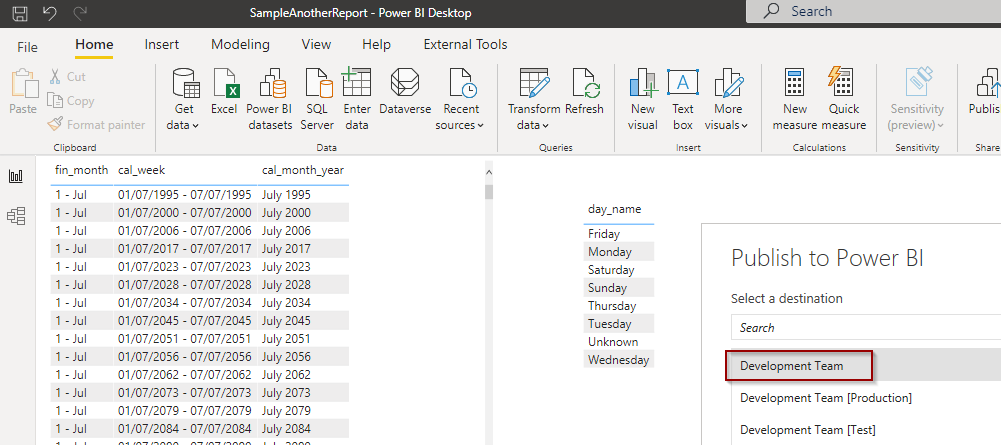Screen dimensions: 1001x445
Task: Select Development Team [Production] workspace
Action: click(825, 398)
